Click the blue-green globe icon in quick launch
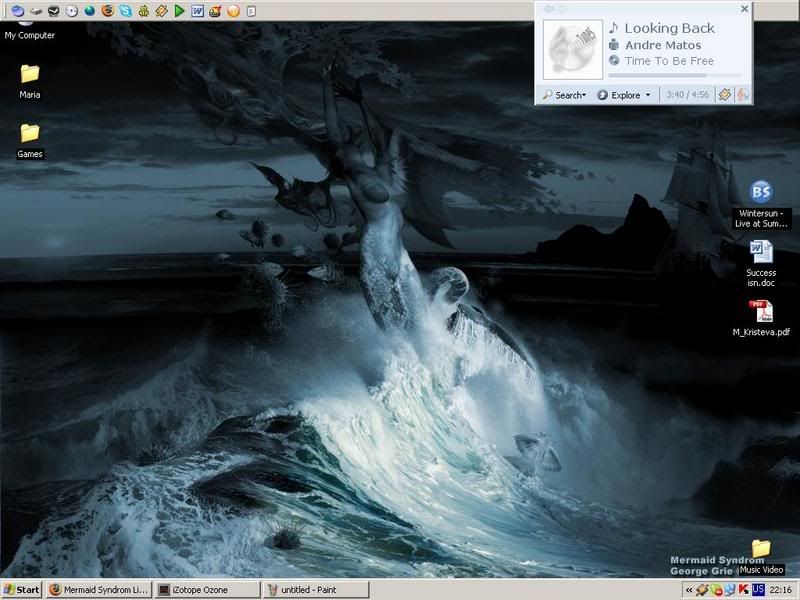 (90, 11)
